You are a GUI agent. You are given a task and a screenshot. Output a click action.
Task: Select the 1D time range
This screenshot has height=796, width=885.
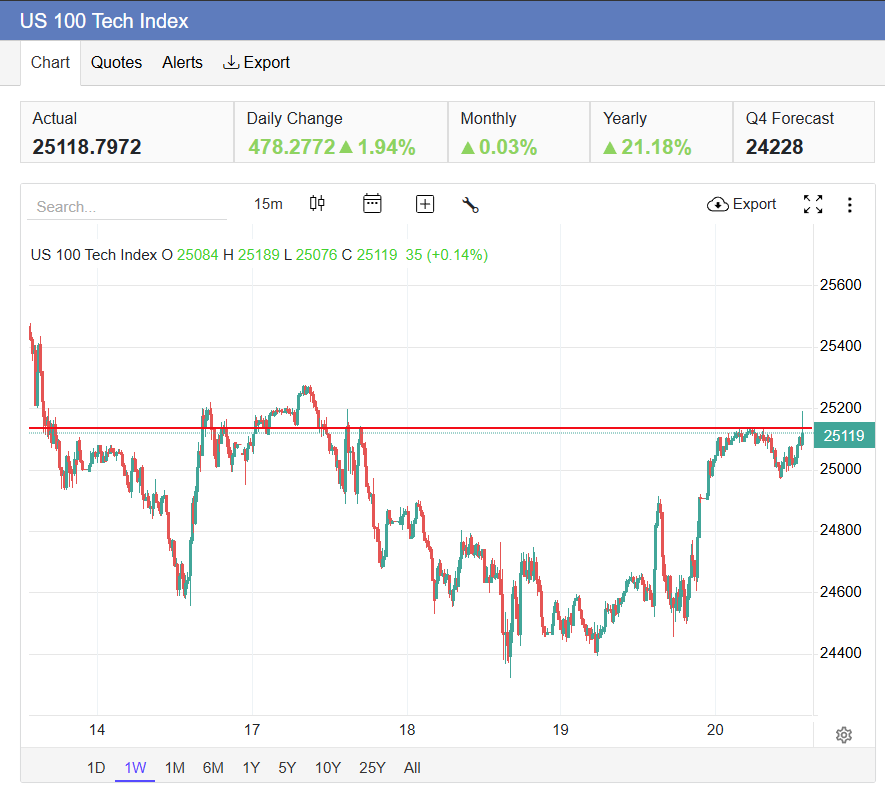click(x=96, y=768)
